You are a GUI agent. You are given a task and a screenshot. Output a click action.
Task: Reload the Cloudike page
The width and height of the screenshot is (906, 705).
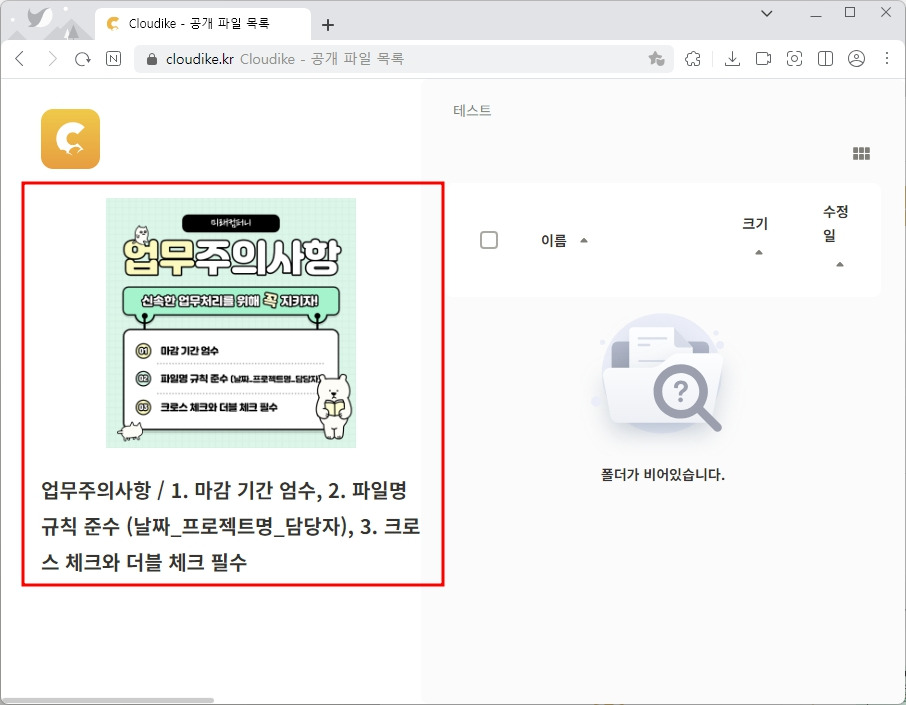pos(83,59)
